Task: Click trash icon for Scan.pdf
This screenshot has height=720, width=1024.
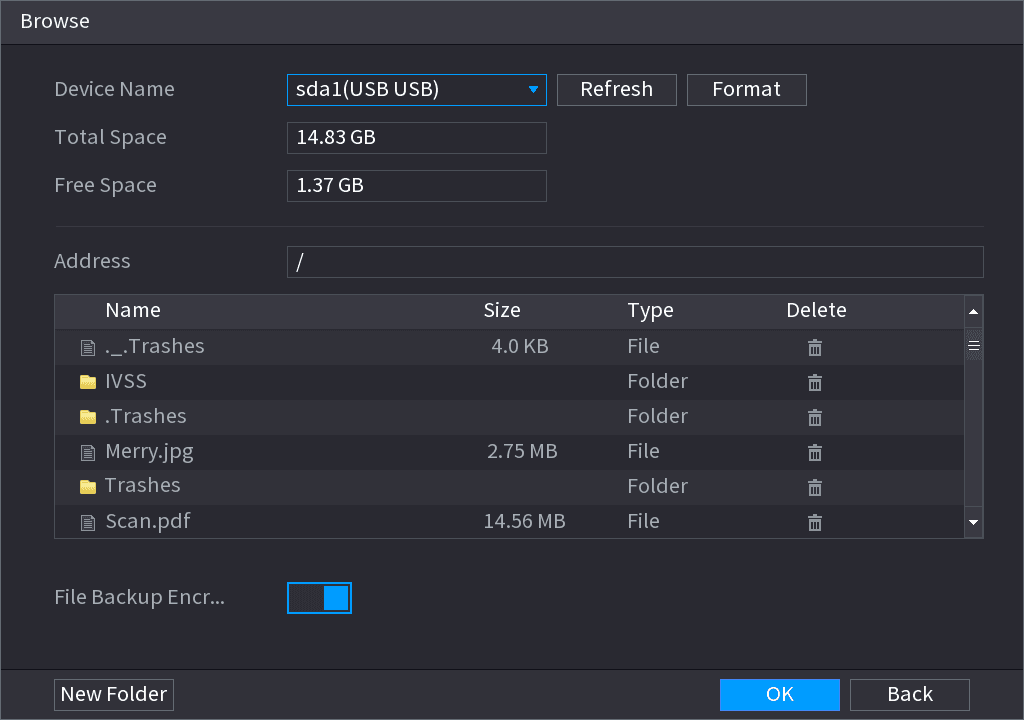Action: pos(814,522)
